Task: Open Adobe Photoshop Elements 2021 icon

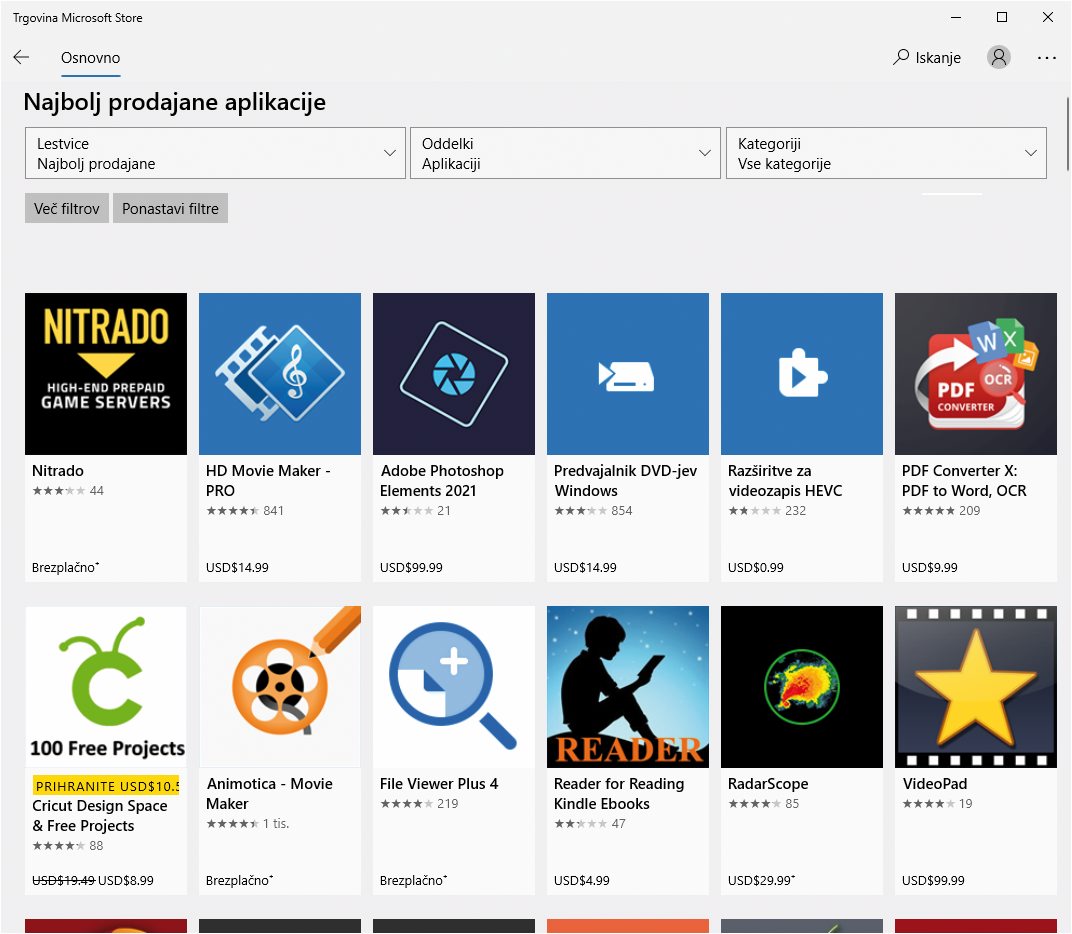Action: pos(454,374)
